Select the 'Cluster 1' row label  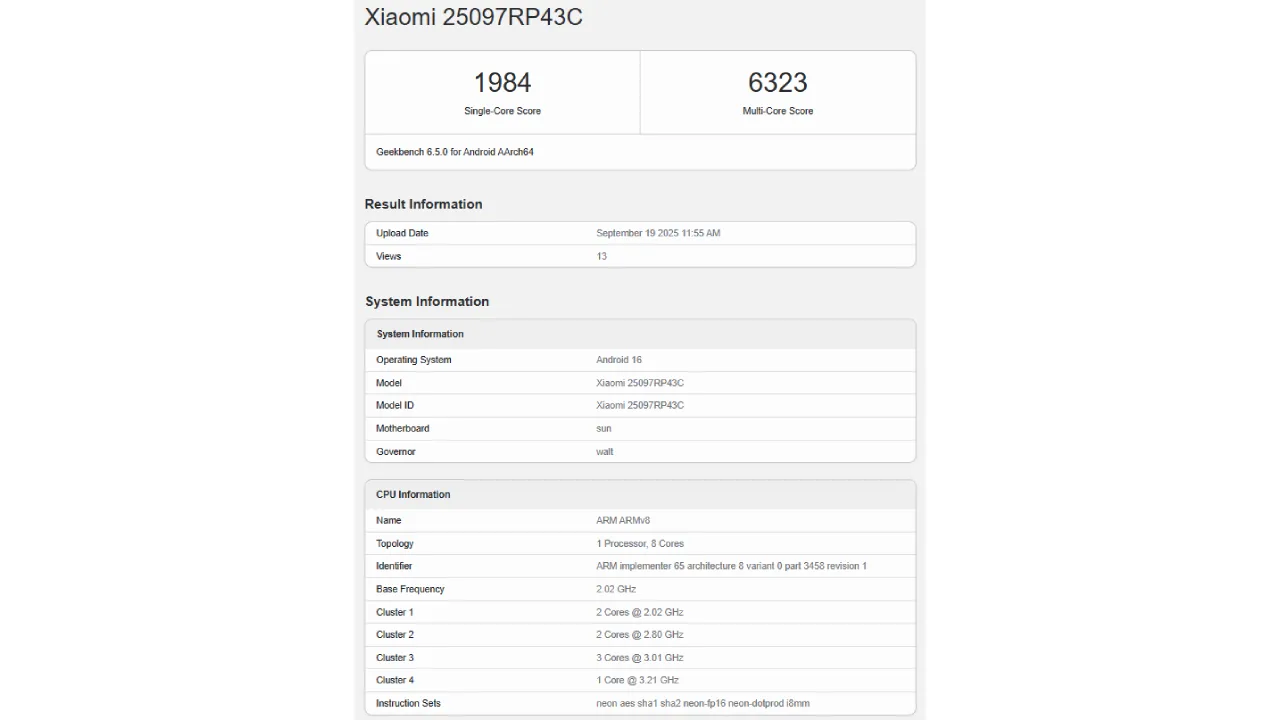[x=395, y=612]
